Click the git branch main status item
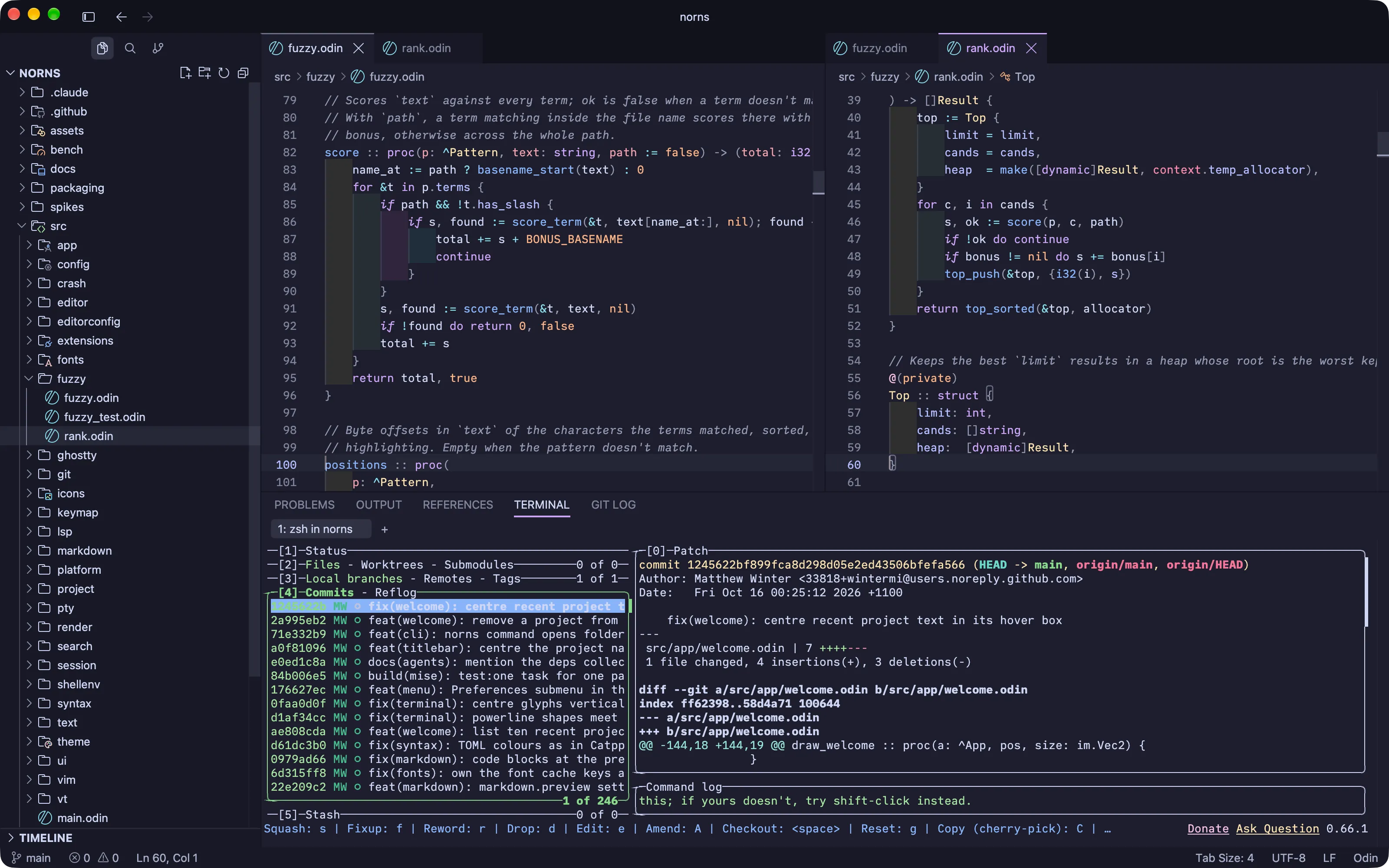Viewport: 1389px width, 868px height. [31, 858]
